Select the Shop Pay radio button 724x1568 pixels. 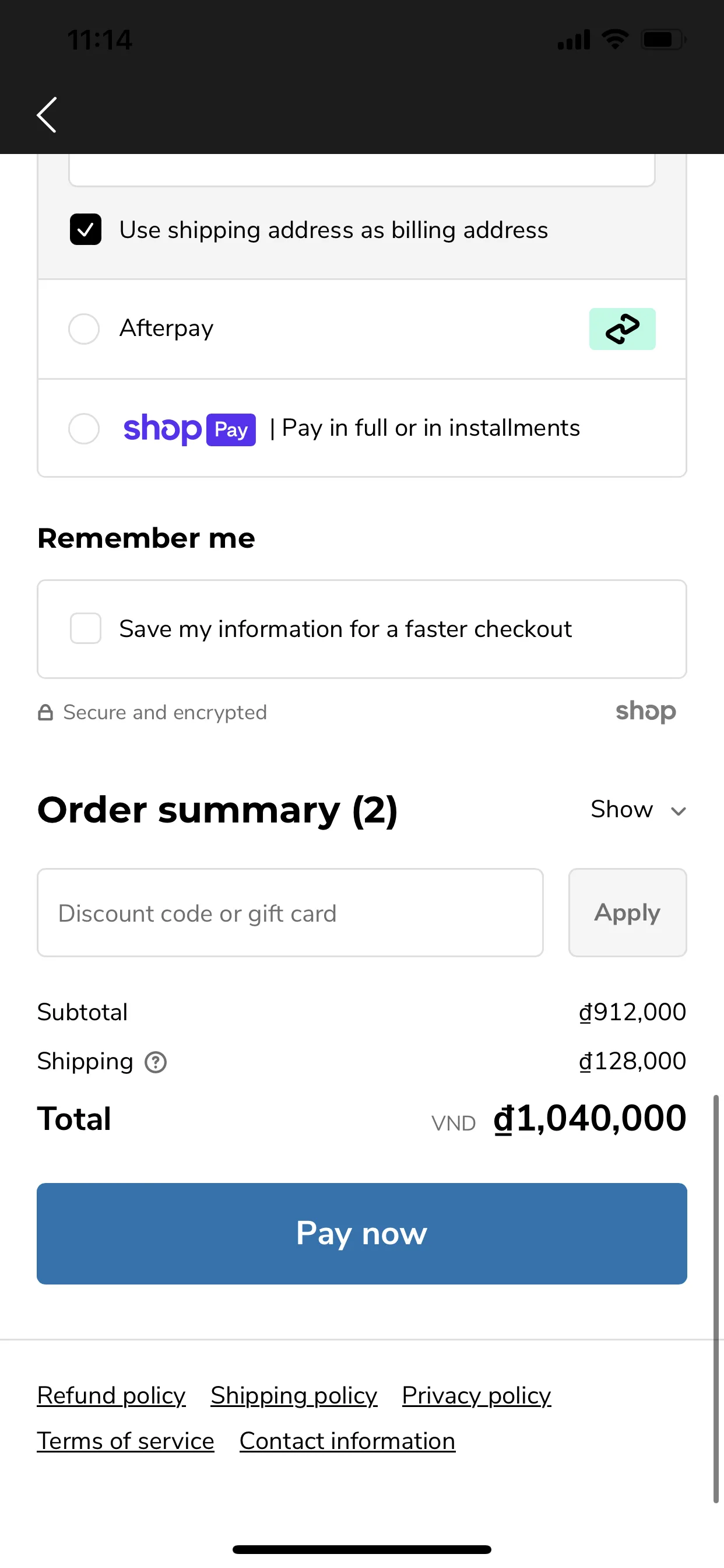tap(84, 429)
